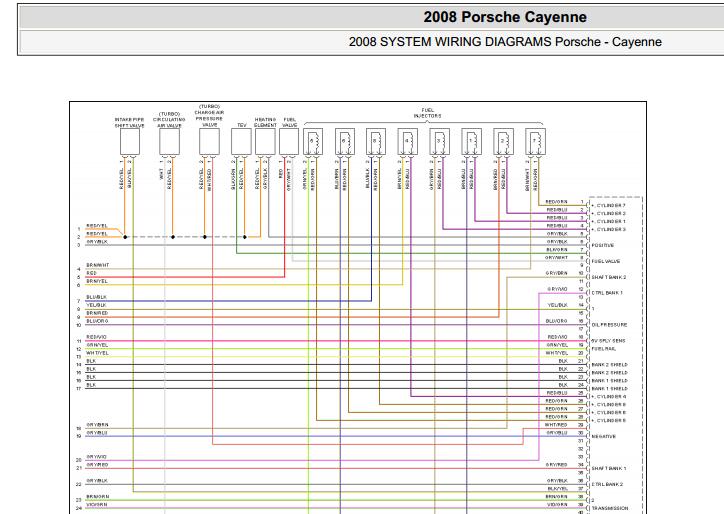Click the 'BLU/BLK' label on left line 7
724x514 pixels.
tap(96, 297)
